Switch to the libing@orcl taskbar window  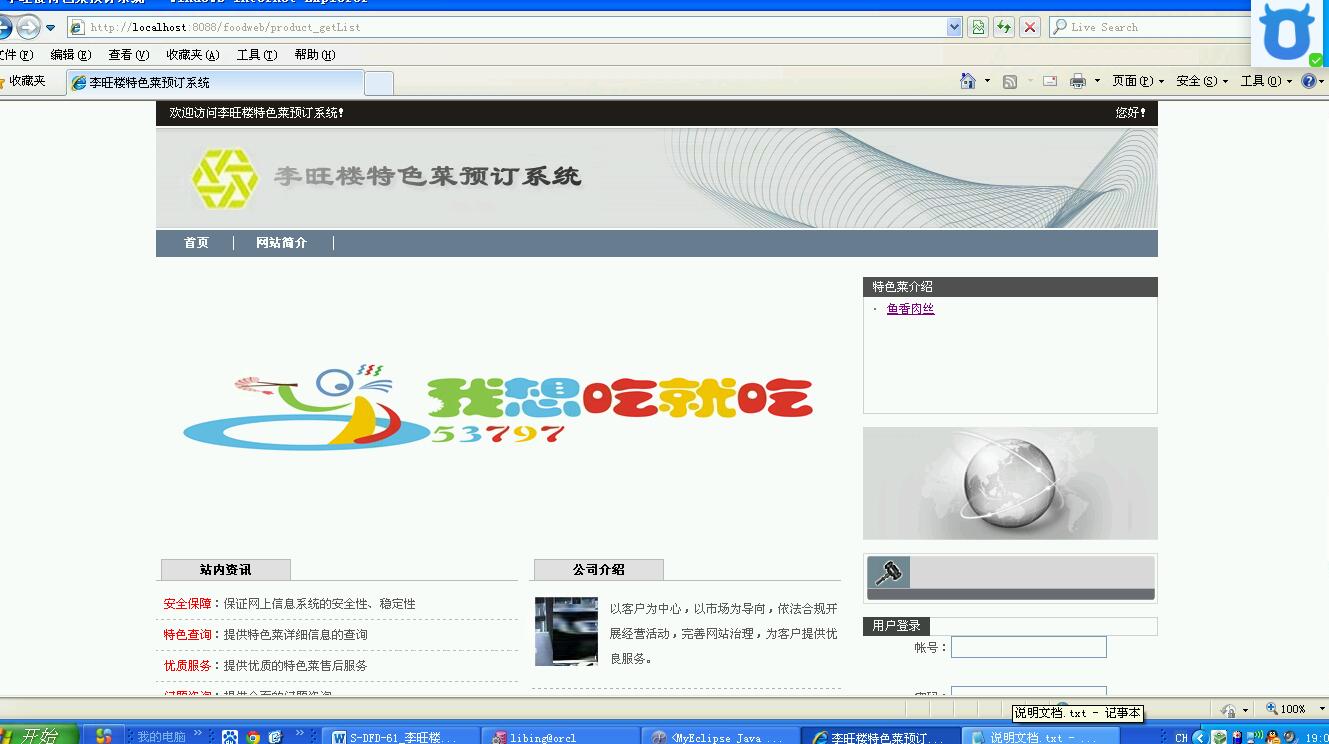[560, 737]
